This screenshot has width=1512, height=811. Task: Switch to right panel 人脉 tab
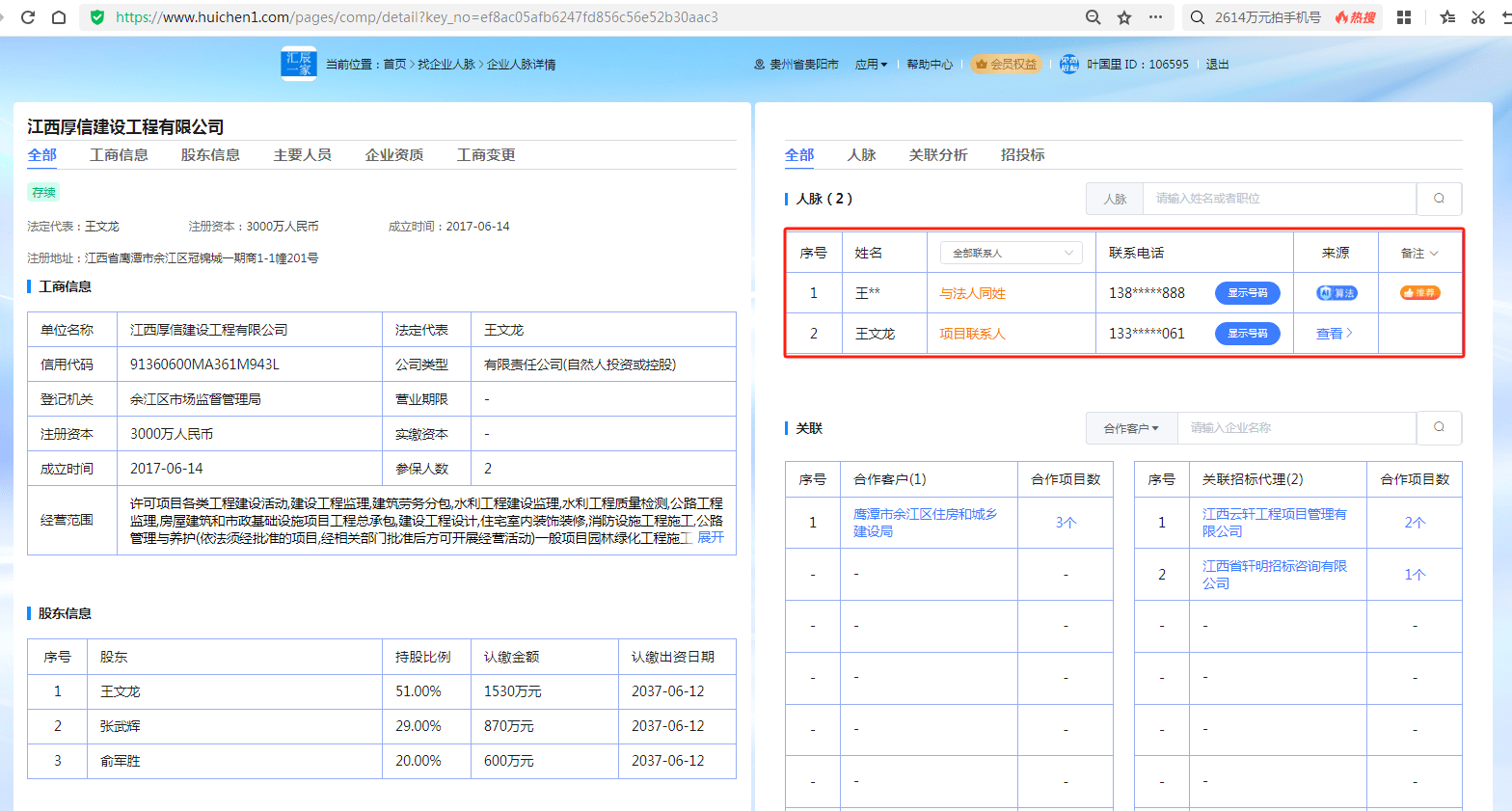pos(861,155)
